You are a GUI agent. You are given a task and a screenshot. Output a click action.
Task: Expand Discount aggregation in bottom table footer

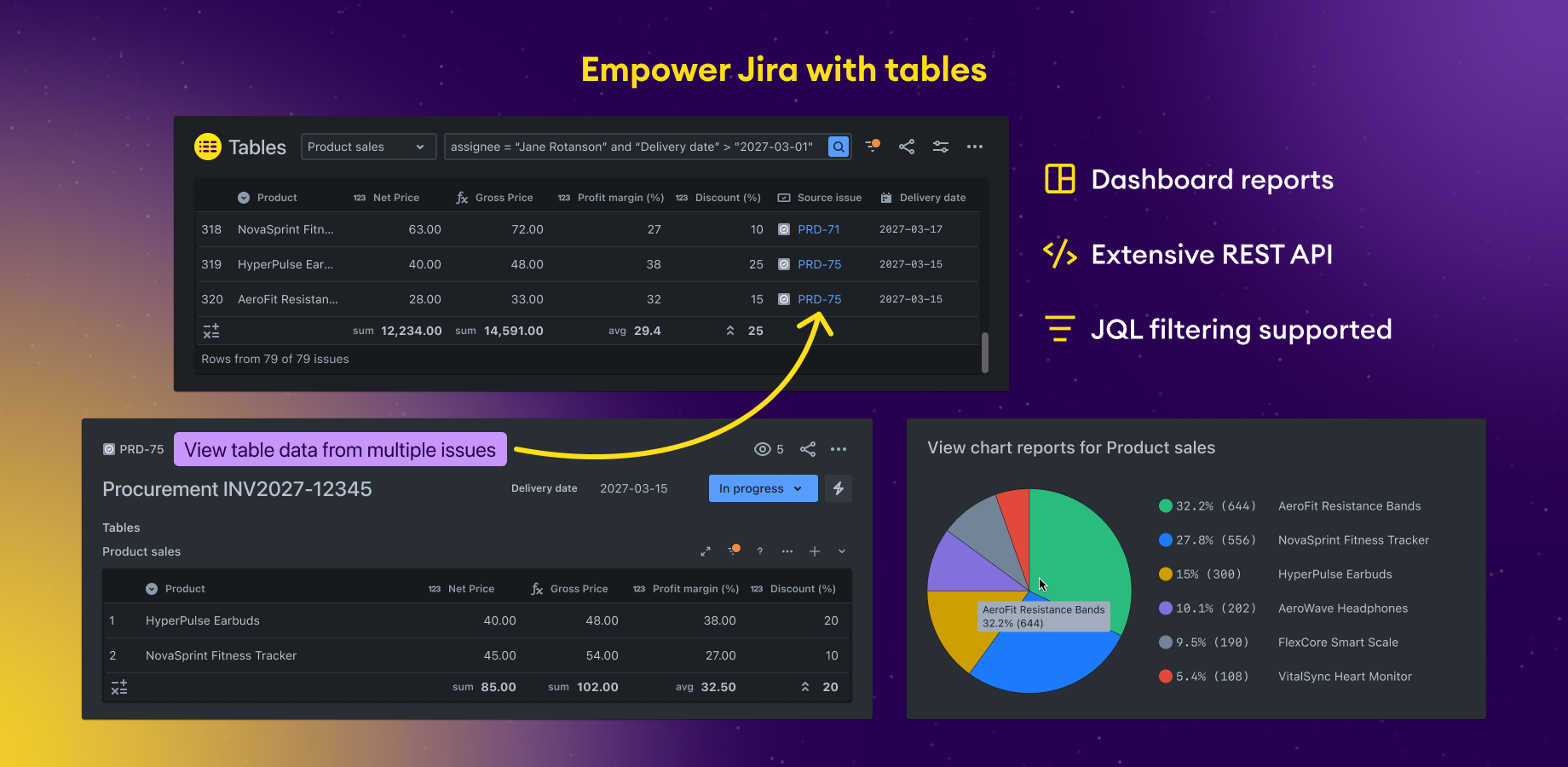pyautogui.click(x=805, y=687)
